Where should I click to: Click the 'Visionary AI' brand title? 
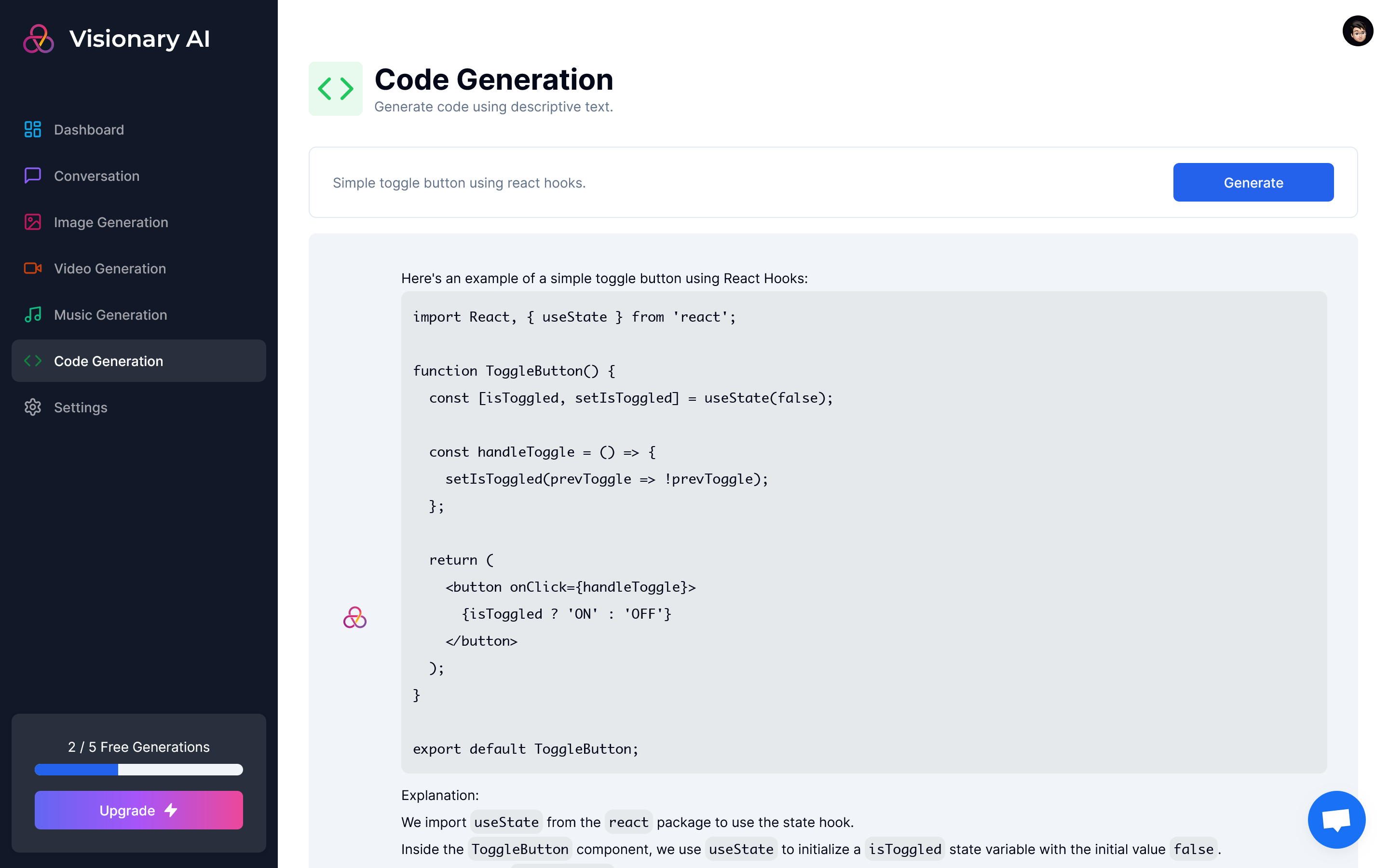139,39
